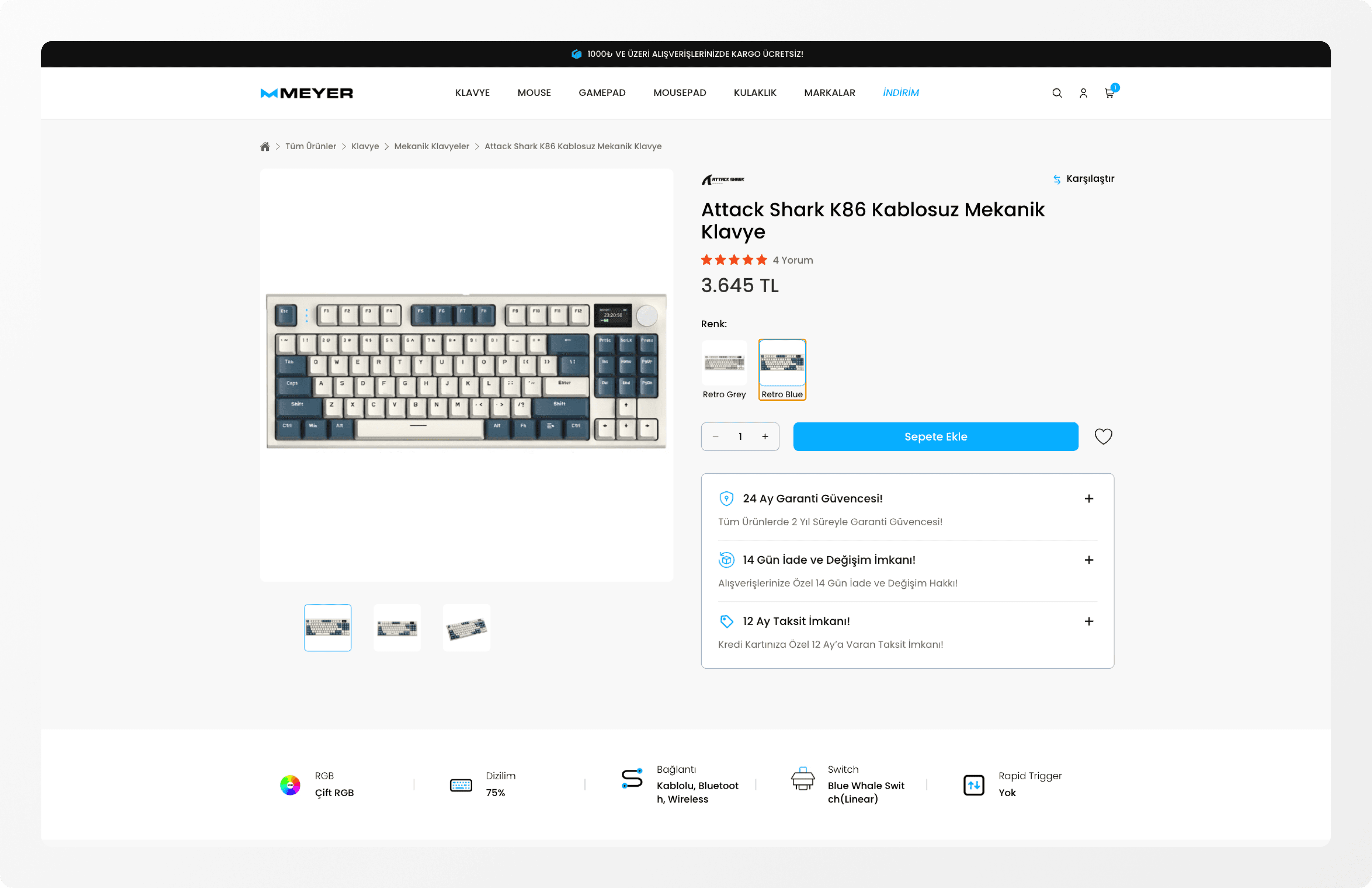
Task: Select the third angled keyboard thumbnail
Action: pos(466,628)
